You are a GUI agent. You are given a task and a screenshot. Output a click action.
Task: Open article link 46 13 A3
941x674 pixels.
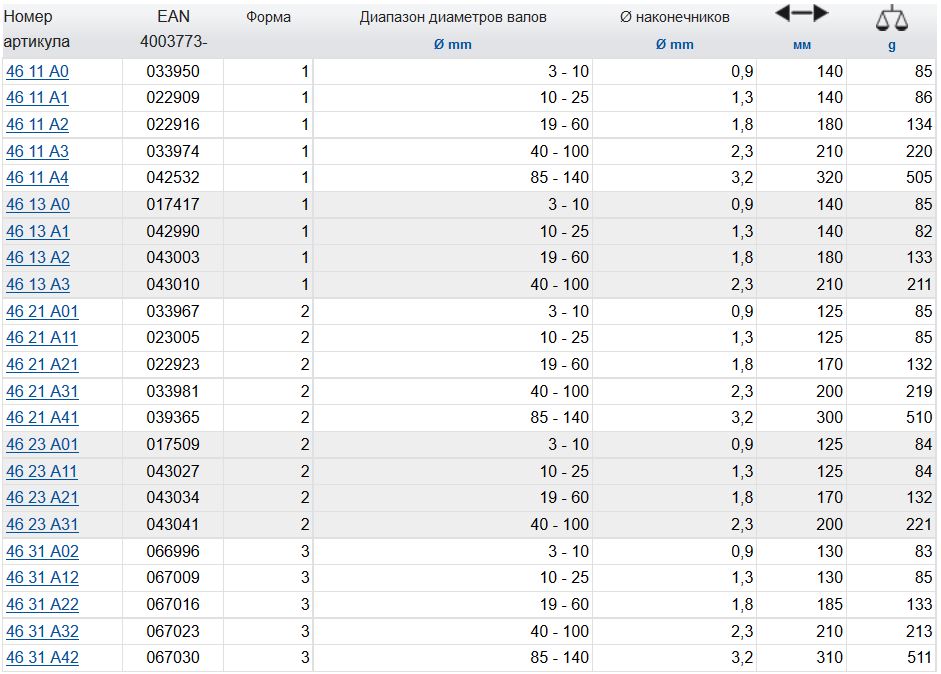38,285
